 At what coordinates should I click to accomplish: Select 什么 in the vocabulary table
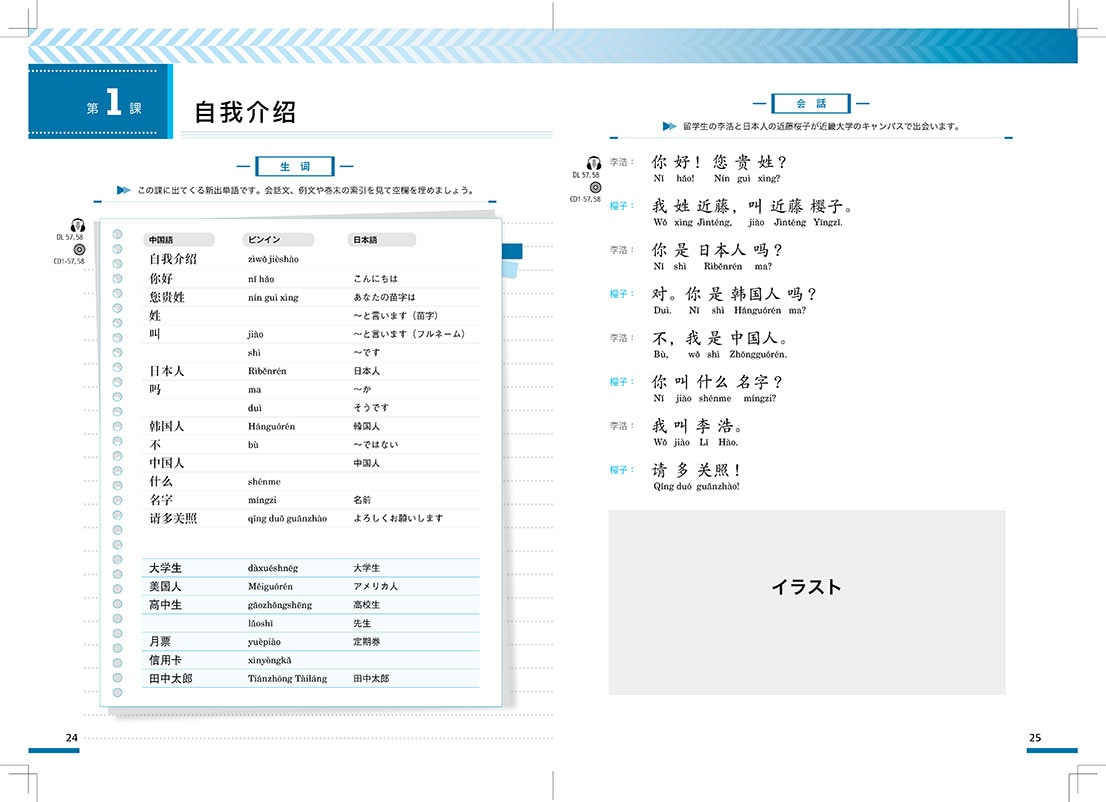pos(161,481)
